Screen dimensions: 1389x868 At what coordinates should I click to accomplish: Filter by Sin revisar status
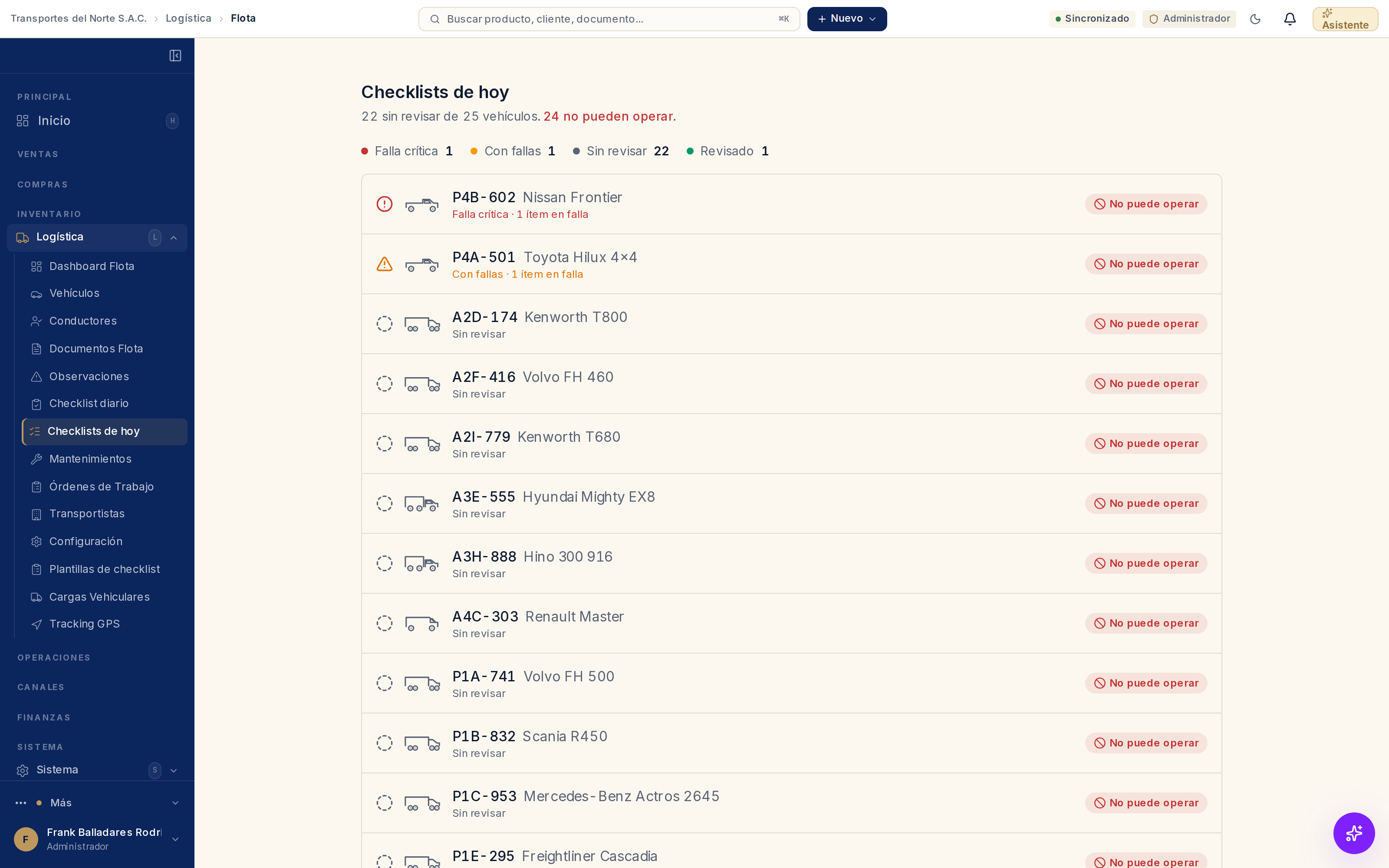pyautogui.click(x=620, y=151)
